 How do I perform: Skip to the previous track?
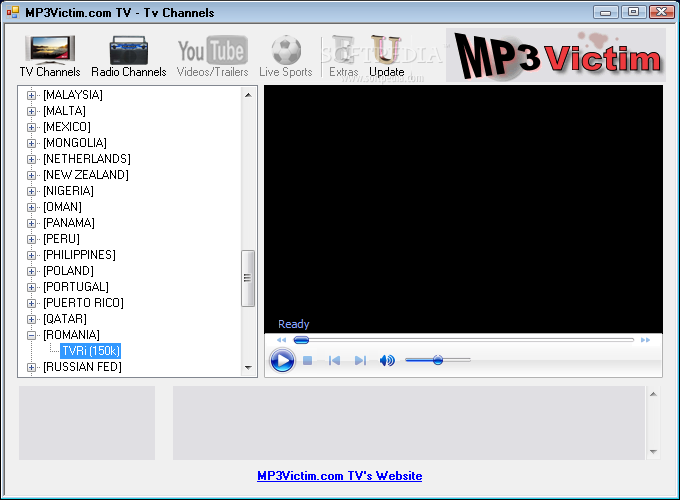pyautogui.click(x=334, y=360)
